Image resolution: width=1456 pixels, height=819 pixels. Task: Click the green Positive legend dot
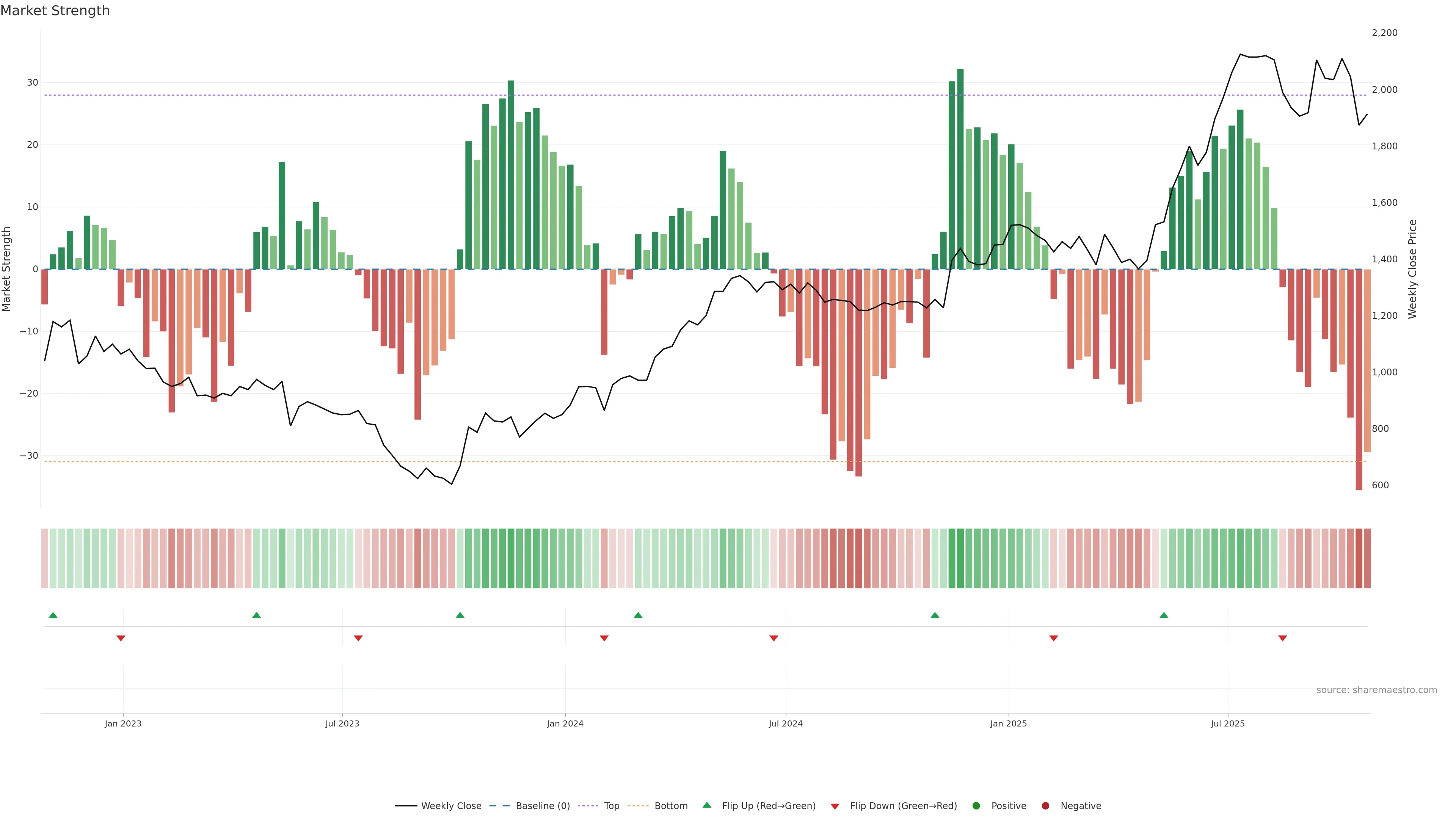point(976,805)
